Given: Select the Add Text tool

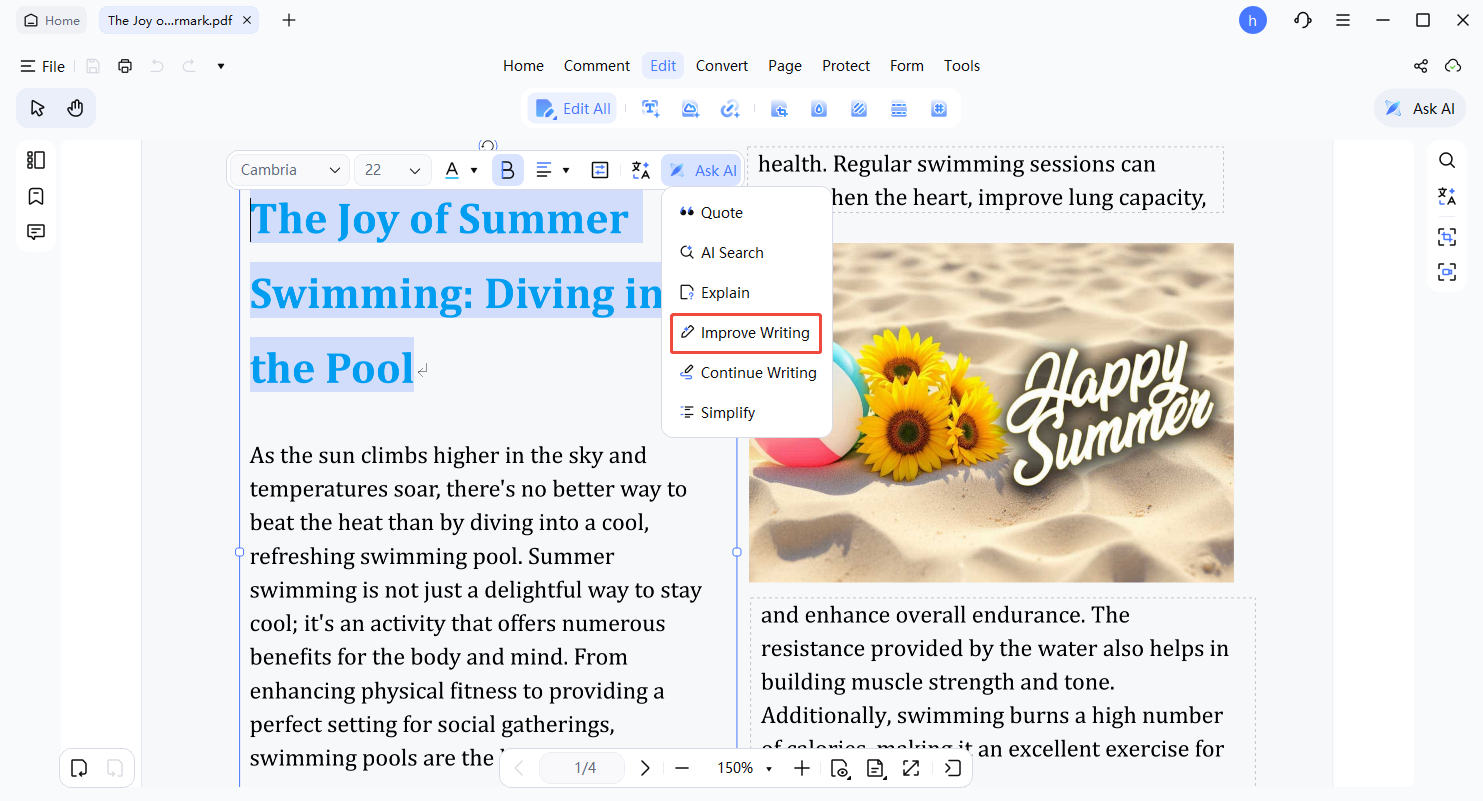Looking at the screenshot, I should tap(650, 108).
